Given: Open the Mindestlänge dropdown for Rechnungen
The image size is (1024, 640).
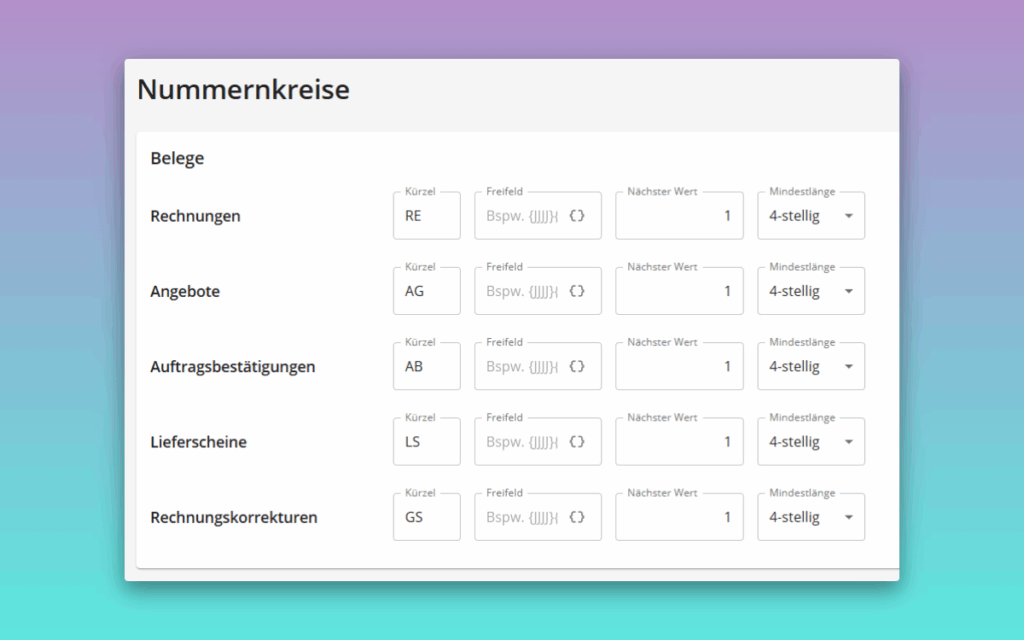Looking at the screenshot, I should (810, 216).
